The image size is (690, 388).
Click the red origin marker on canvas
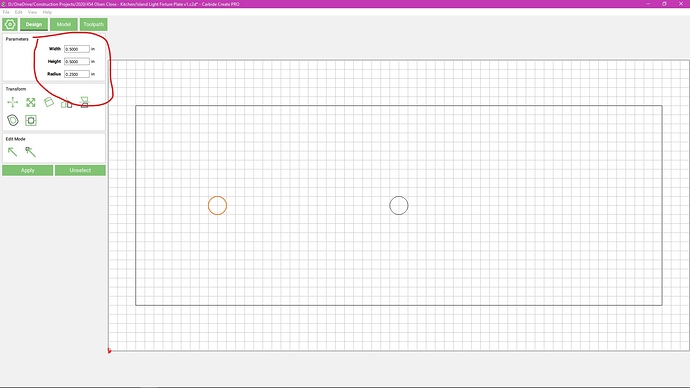coord(110,351)
